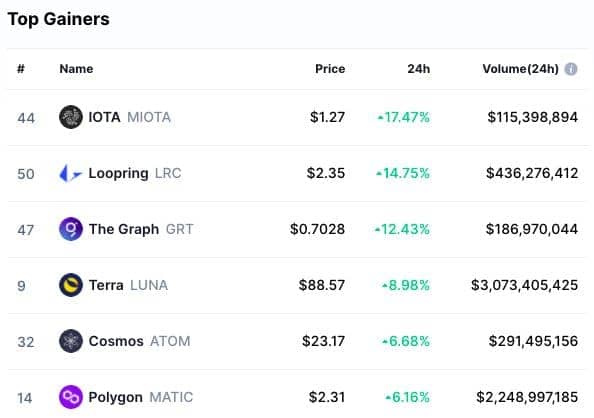Sort by the Volume(24h) header
The height and width of the screenshot is (418, 594).
click(521, 69)
